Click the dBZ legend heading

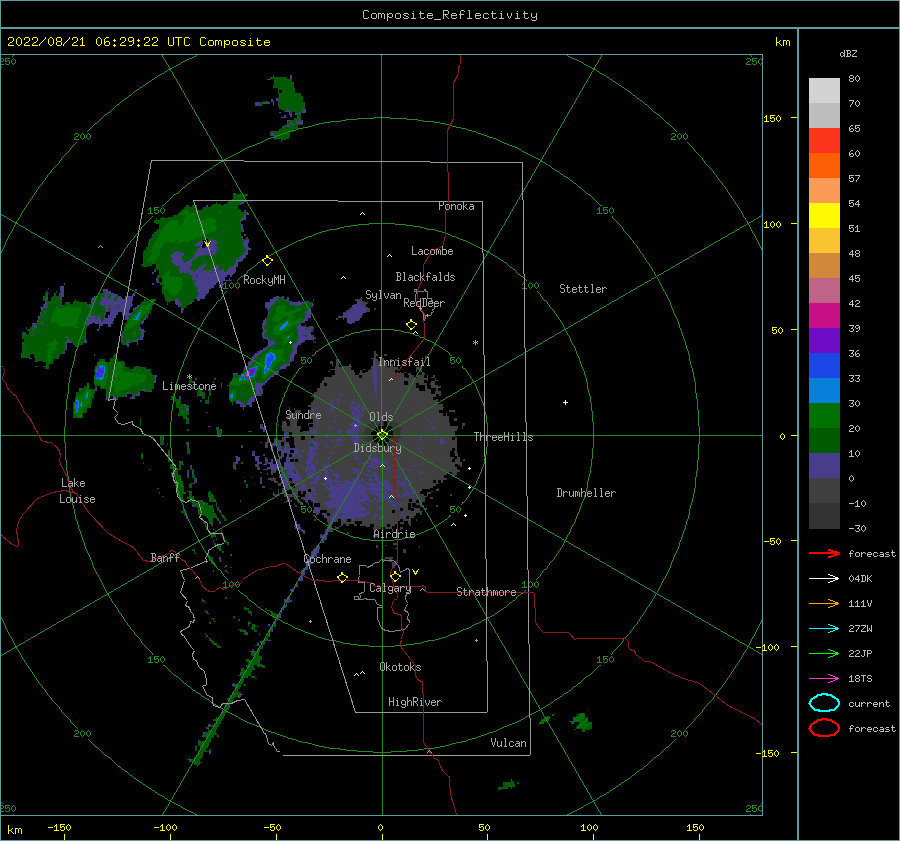point(848,53)
